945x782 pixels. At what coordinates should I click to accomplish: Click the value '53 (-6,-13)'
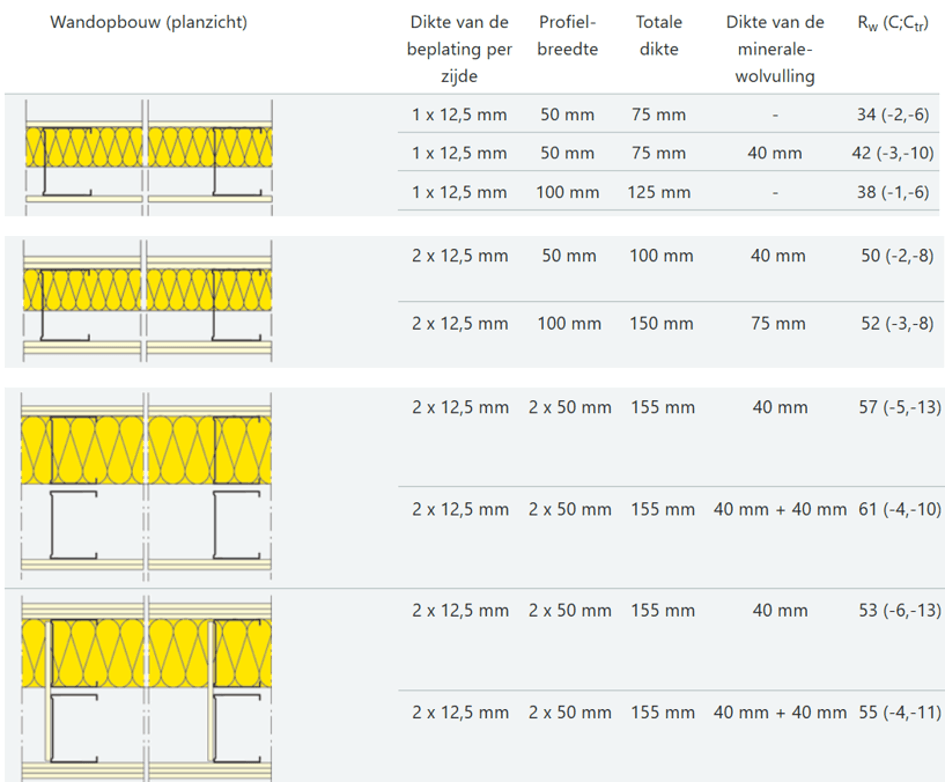(900, 610)
